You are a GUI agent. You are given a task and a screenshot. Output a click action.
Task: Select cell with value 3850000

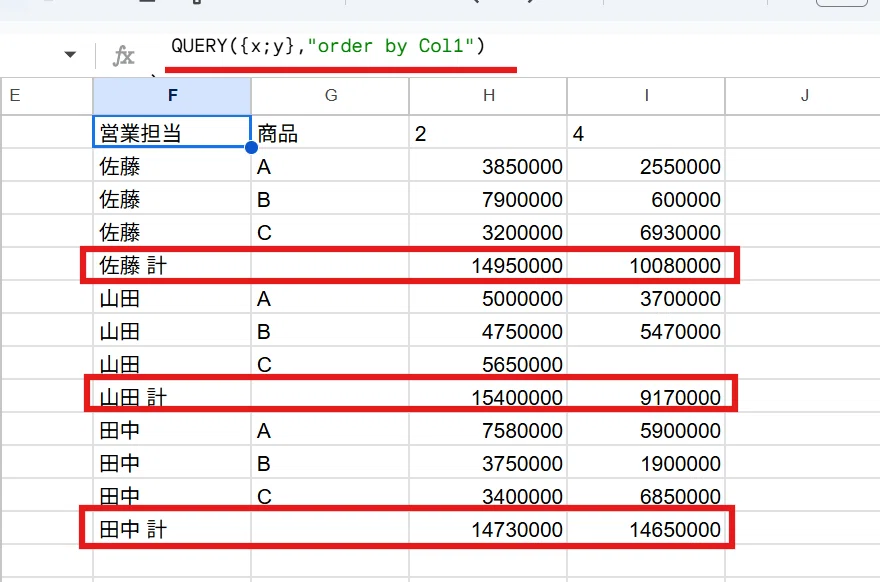tap(488, 165)
